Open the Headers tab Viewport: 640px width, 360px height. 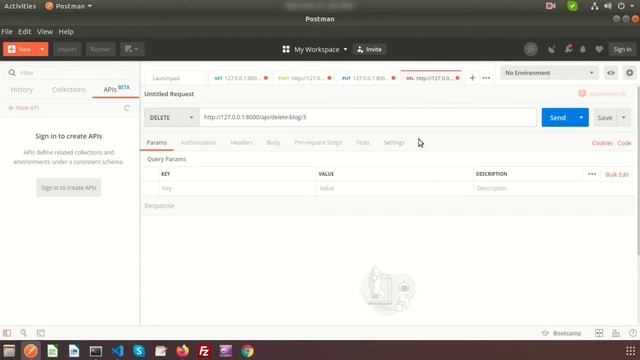click(x=242, y=142)
